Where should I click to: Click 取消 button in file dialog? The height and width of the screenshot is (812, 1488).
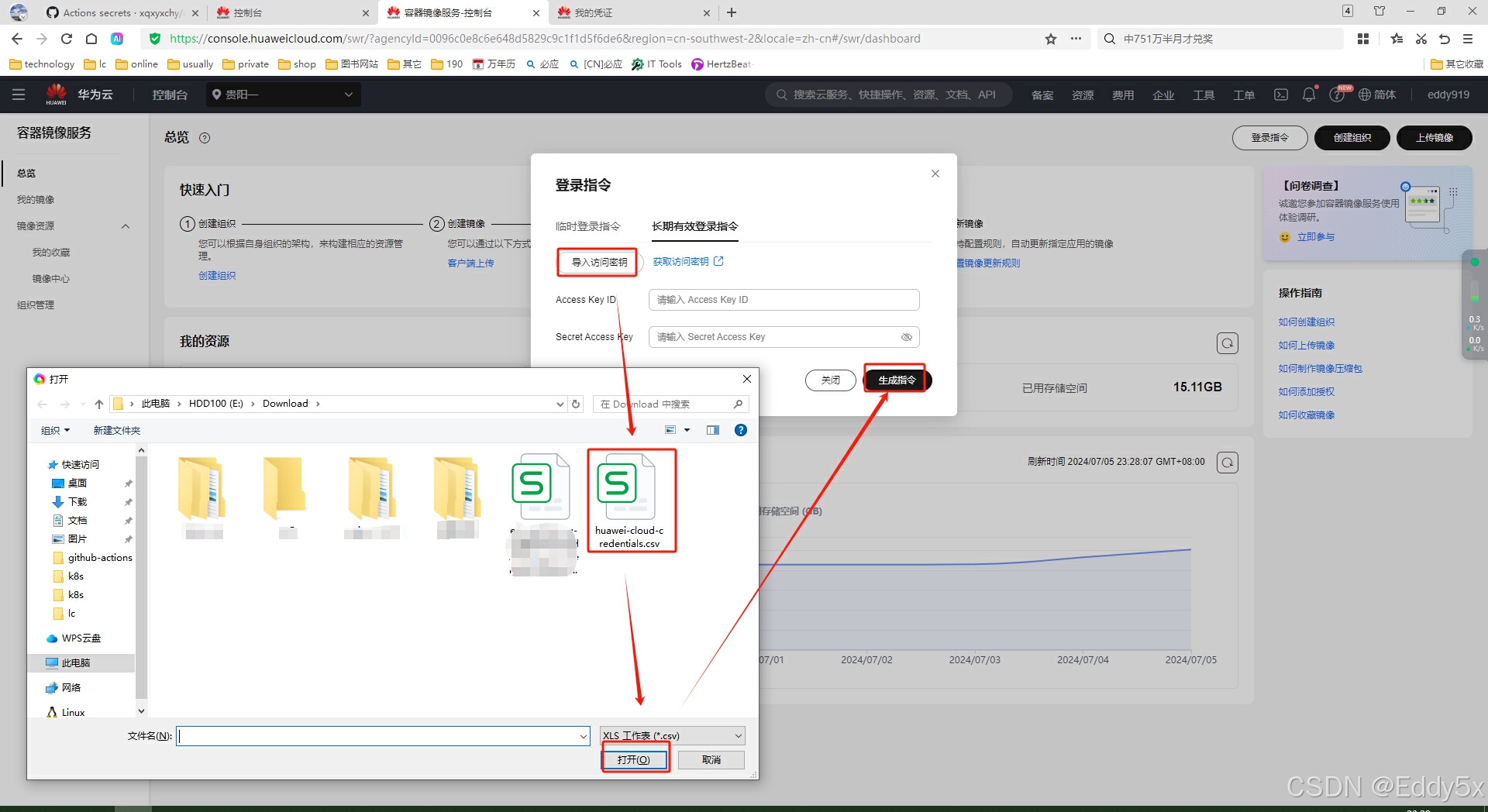[711, 760]
